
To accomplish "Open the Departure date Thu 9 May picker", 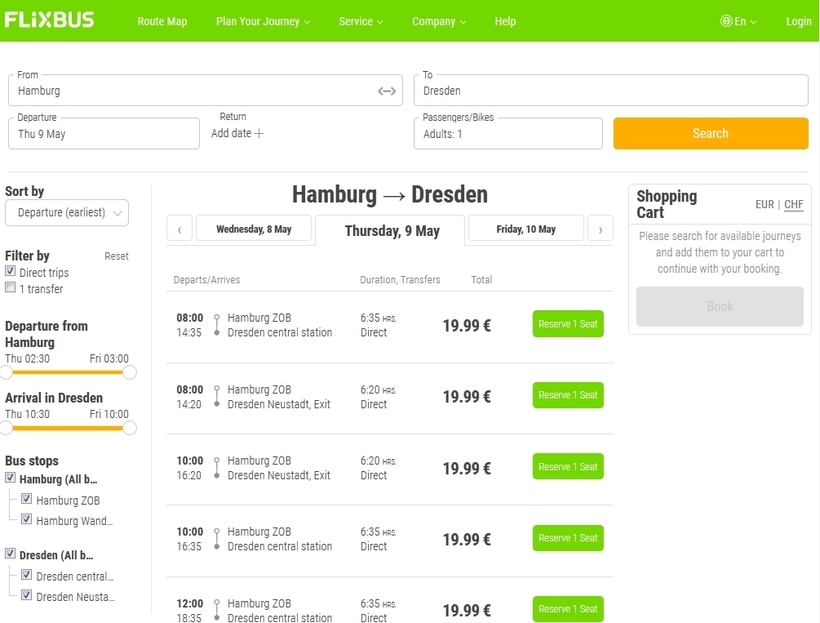I will (x=104, y=134).
